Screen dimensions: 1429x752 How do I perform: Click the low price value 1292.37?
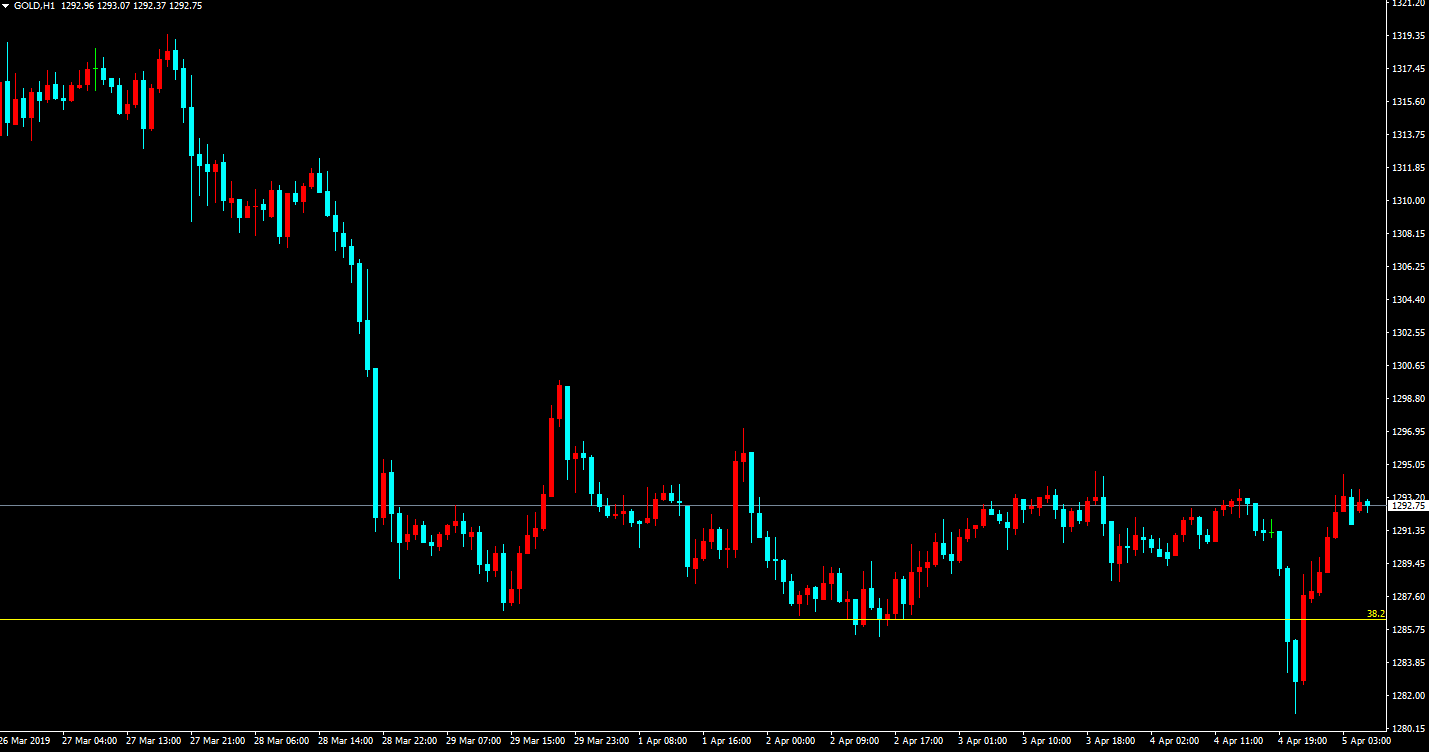(149, 5)
